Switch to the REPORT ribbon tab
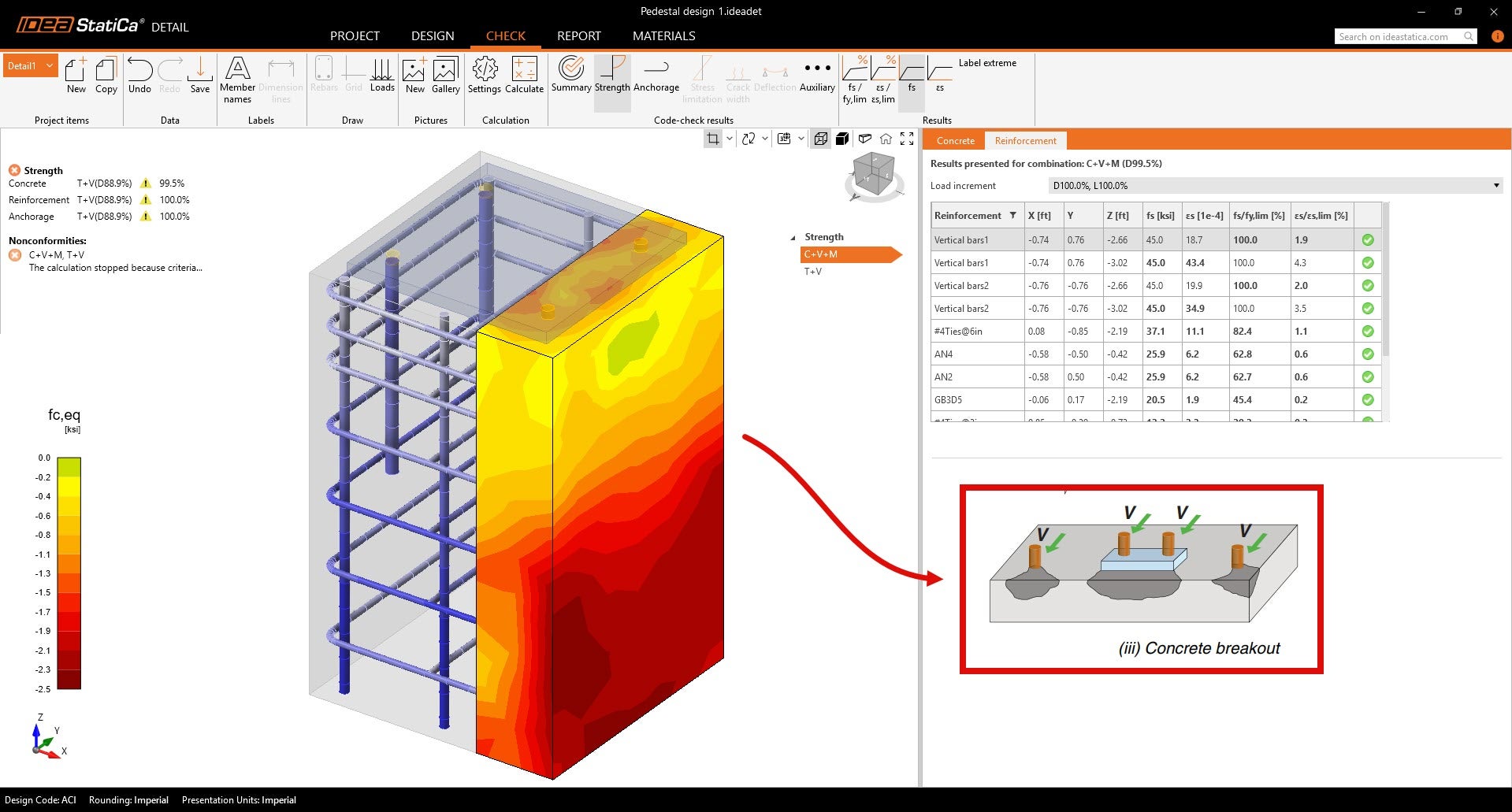This screenshot has height=812, width=1512. [x=578, y=36]
